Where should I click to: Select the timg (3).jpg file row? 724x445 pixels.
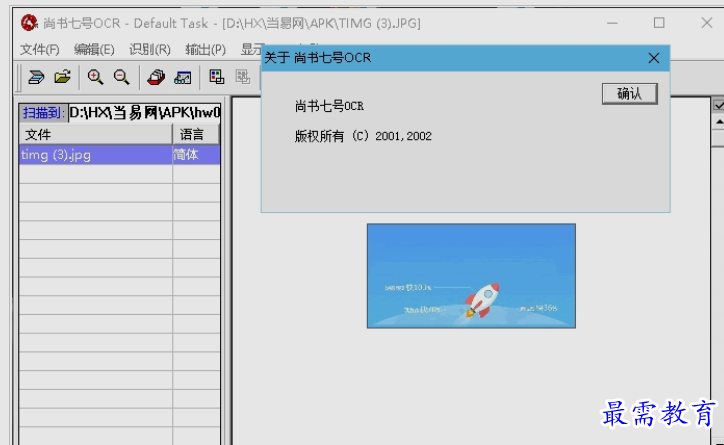click(119, 155)
